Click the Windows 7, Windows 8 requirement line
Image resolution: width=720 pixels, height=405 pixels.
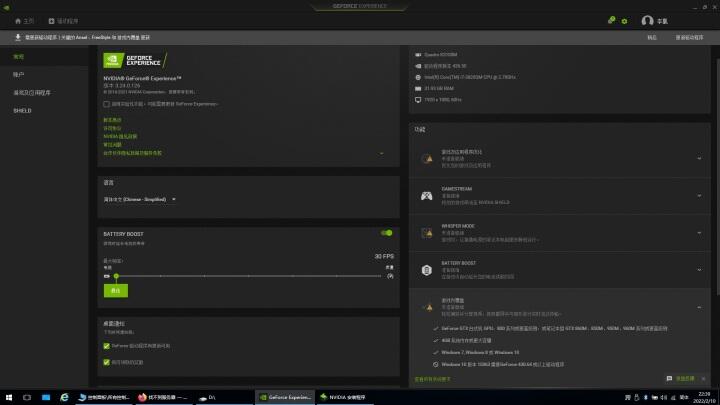480,353
